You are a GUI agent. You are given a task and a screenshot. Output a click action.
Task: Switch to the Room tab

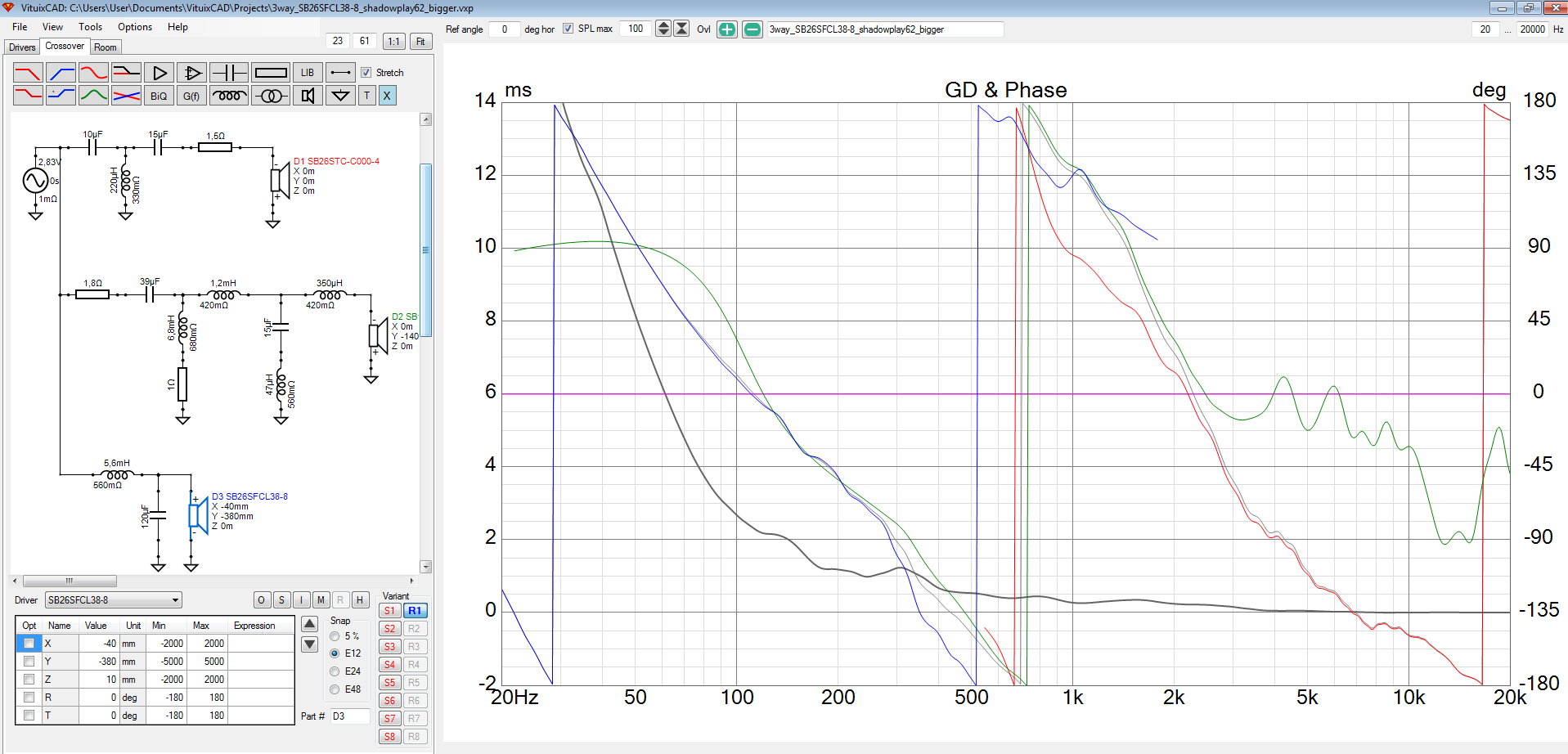(106, 47)
